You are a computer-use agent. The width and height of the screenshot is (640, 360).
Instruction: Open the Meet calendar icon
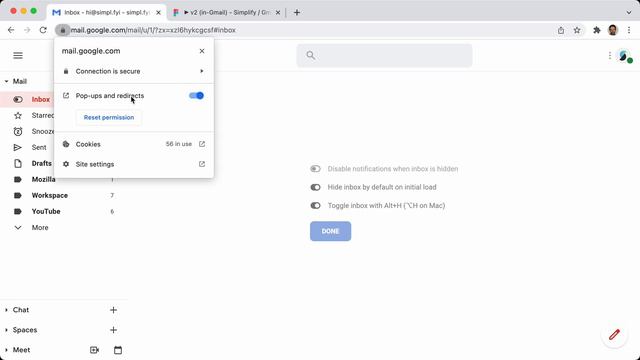click(118, 350)
